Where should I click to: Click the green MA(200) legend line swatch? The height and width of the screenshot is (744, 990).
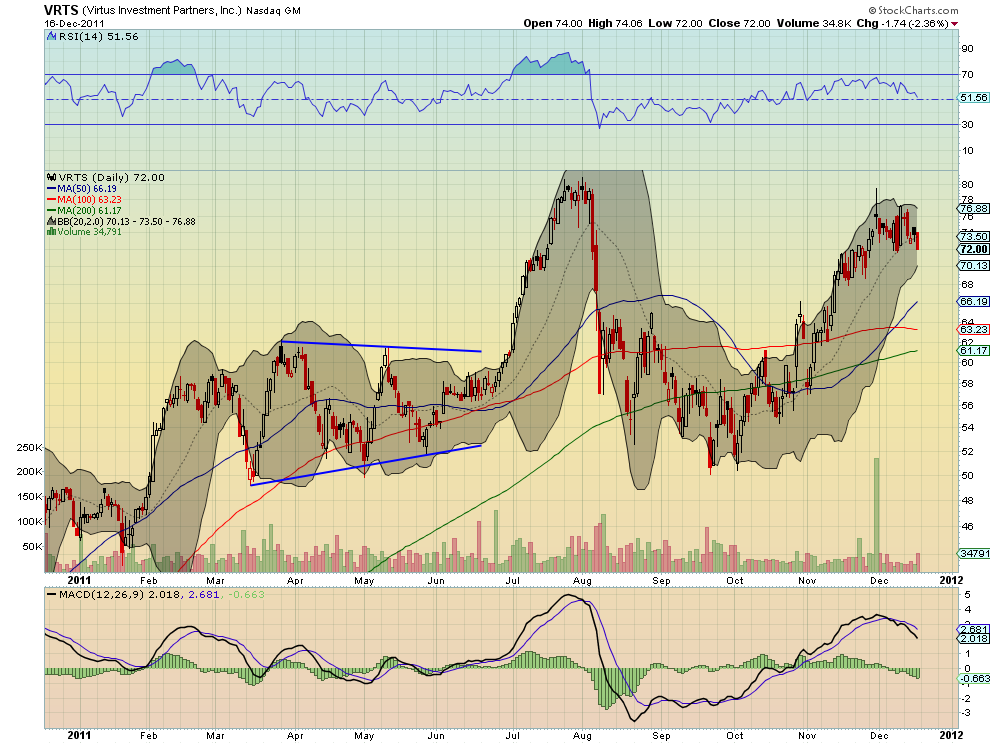(x=52, y=210)
